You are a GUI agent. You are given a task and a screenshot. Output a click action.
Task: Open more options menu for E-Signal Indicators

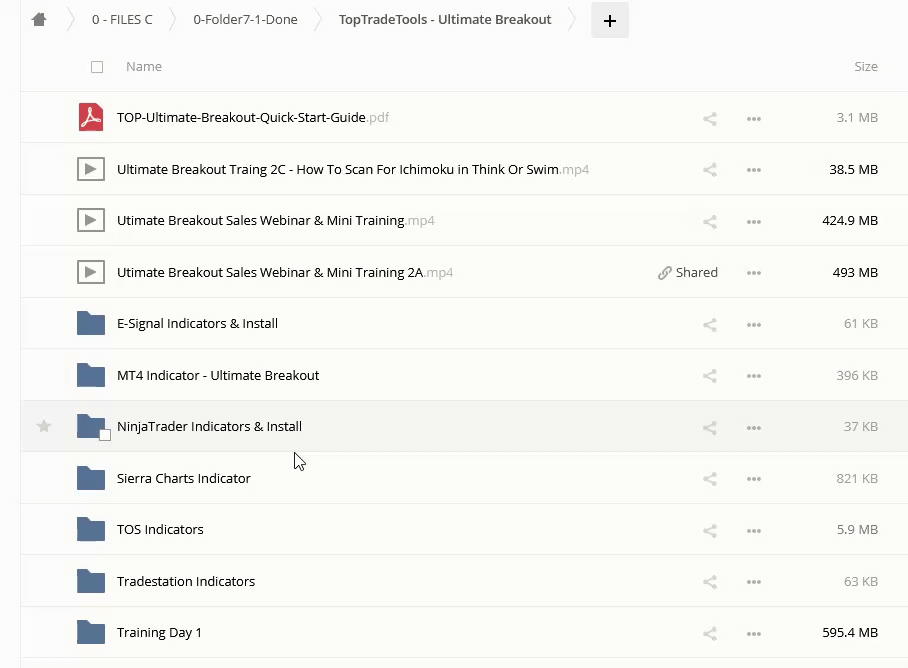tap(754, 324)
